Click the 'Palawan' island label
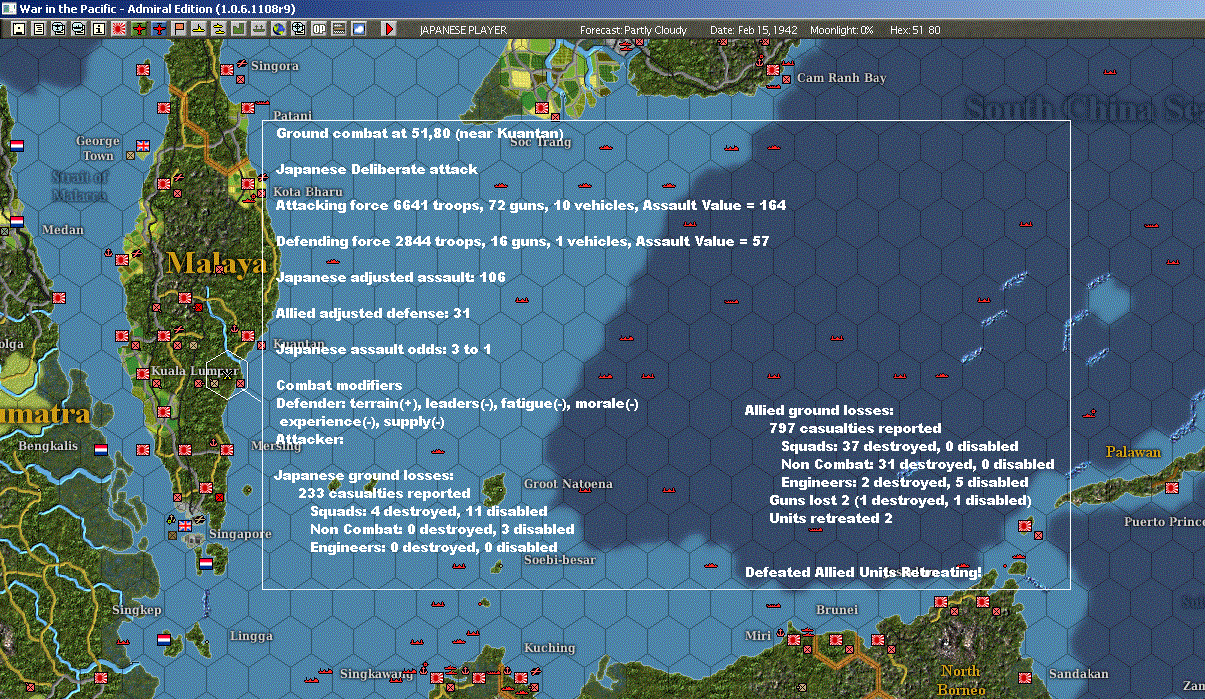This screenshot has width=1205, height=699. pyautogui.click(x=1133, y=452)
